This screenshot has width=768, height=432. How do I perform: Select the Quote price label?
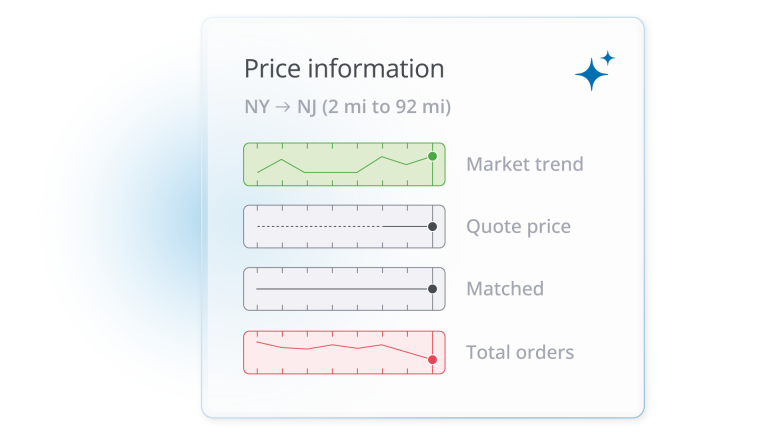(x=518, y=227)
